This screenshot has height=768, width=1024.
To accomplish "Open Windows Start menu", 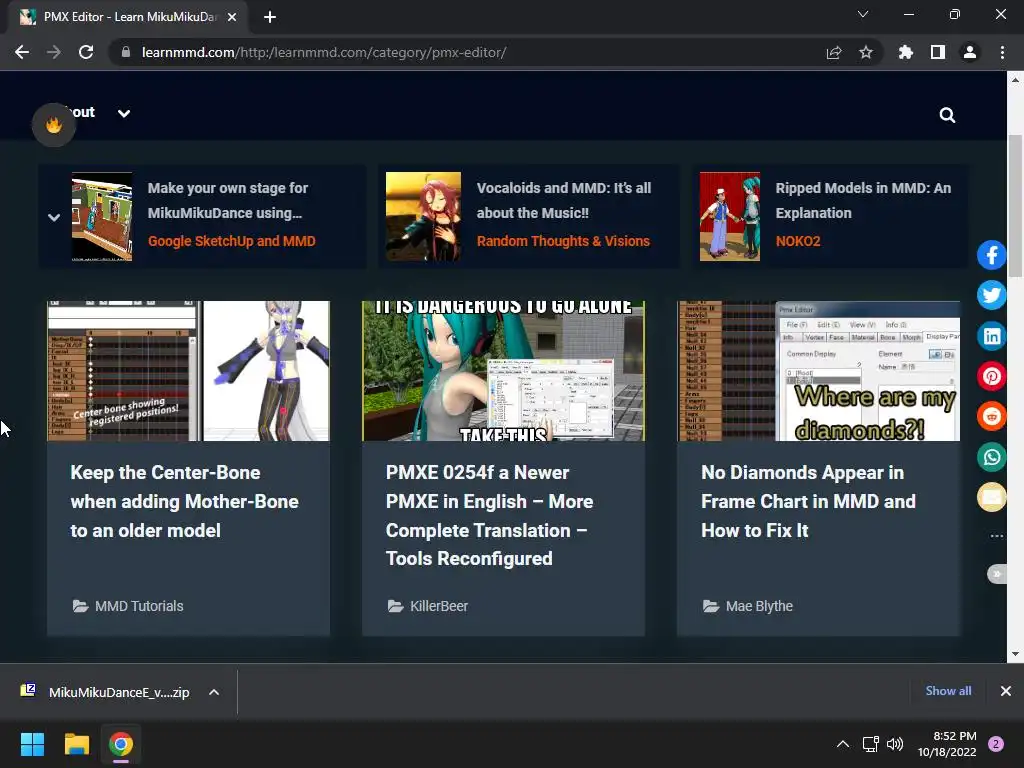I will tap(32, 744).
